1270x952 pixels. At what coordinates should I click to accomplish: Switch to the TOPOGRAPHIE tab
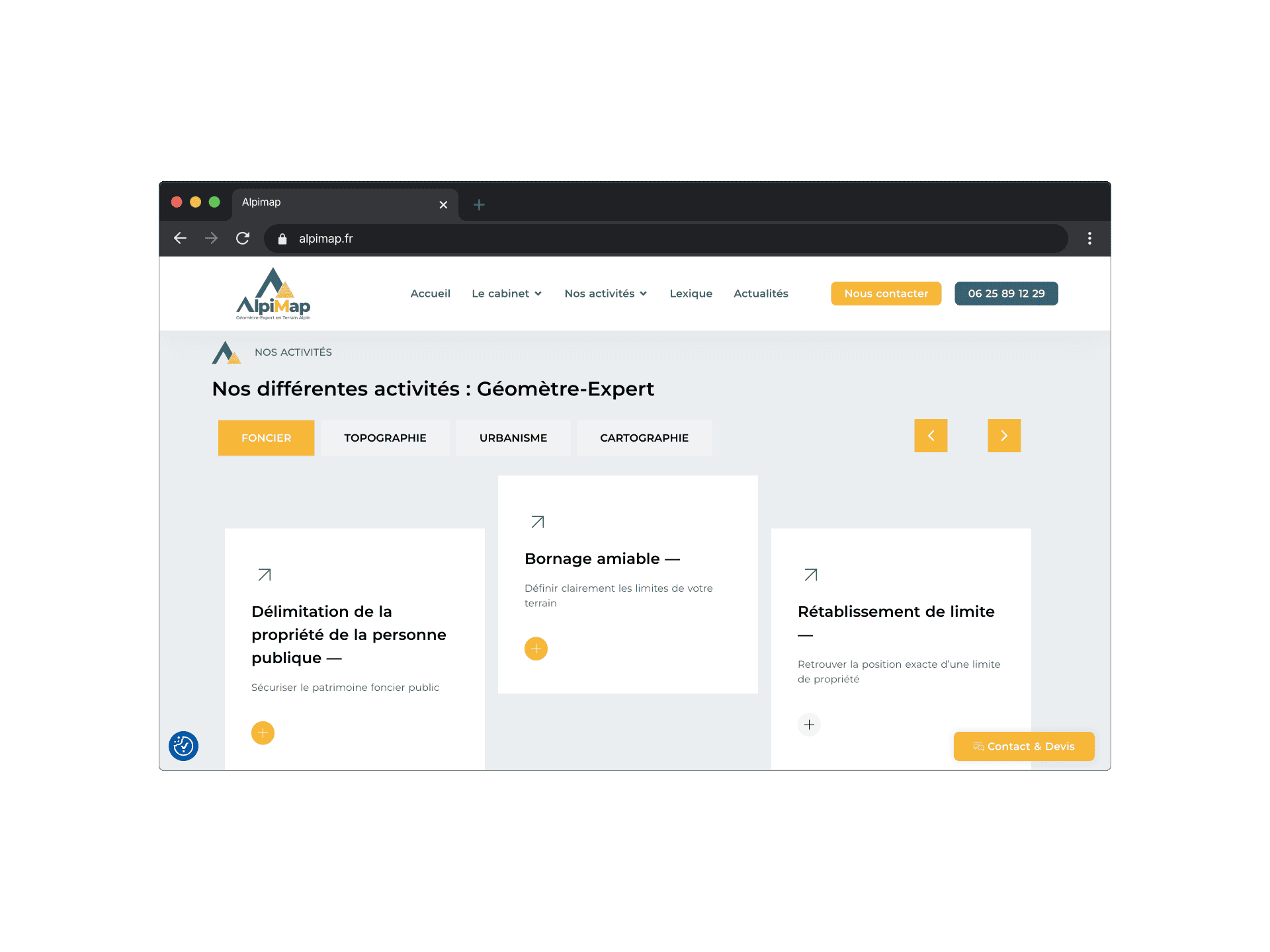pos(385,438)
